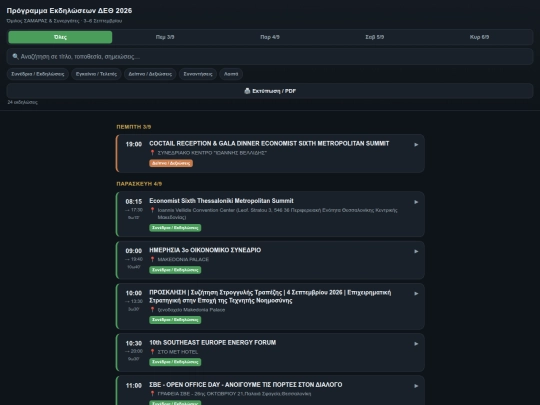Toggle the Δείπνα / Δεξιώσεις filter chip
This screenshot has height=405, width=540.
click(150, 74)
